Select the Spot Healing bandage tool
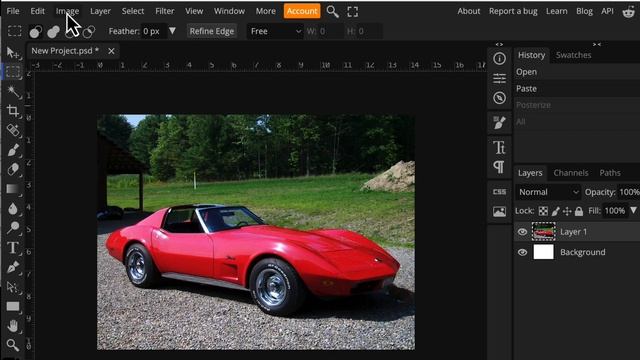The height and width of the screenshot is (360, 640). 13,131
